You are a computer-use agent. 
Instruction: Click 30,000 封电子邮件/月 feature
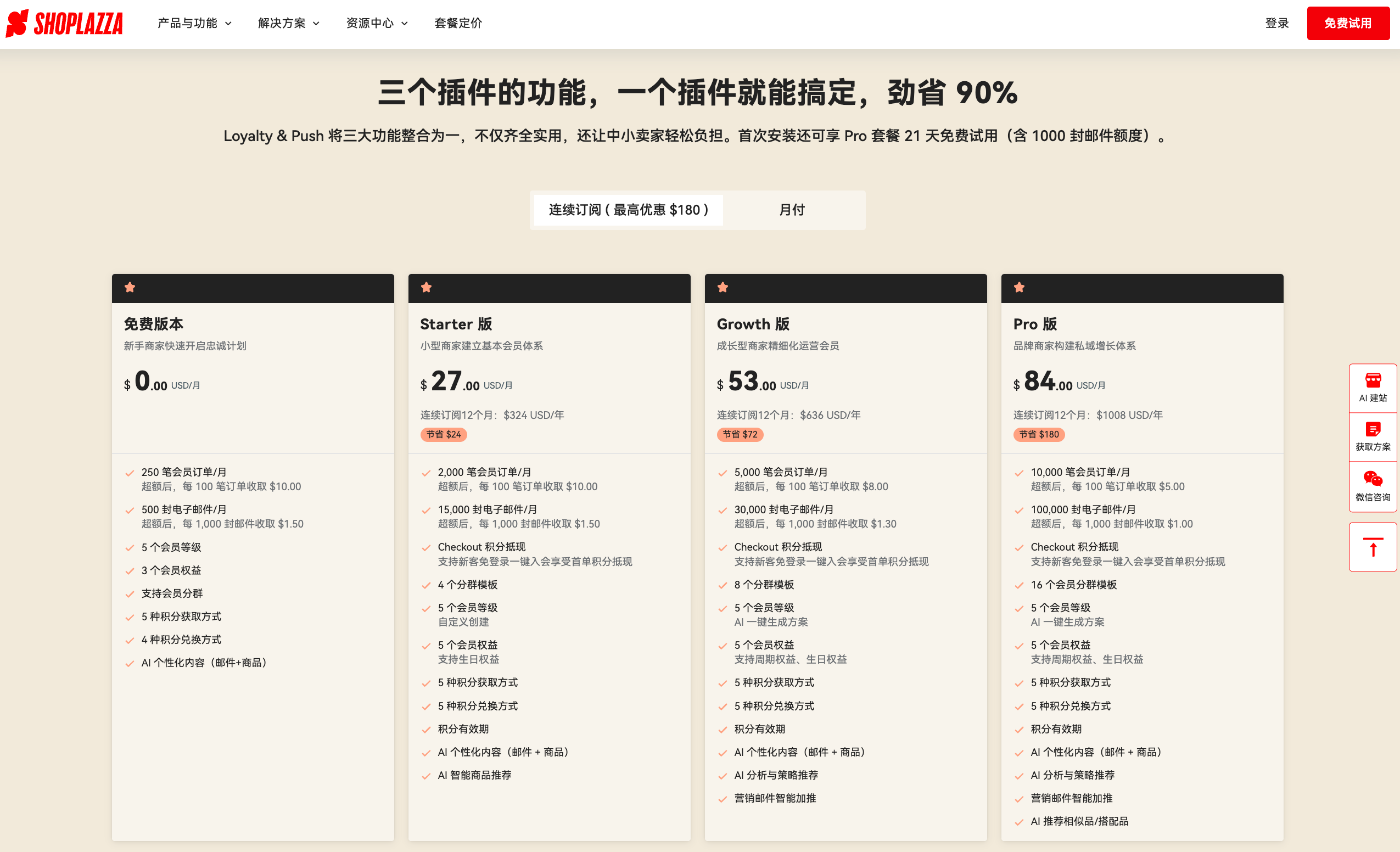coord(783,510)
